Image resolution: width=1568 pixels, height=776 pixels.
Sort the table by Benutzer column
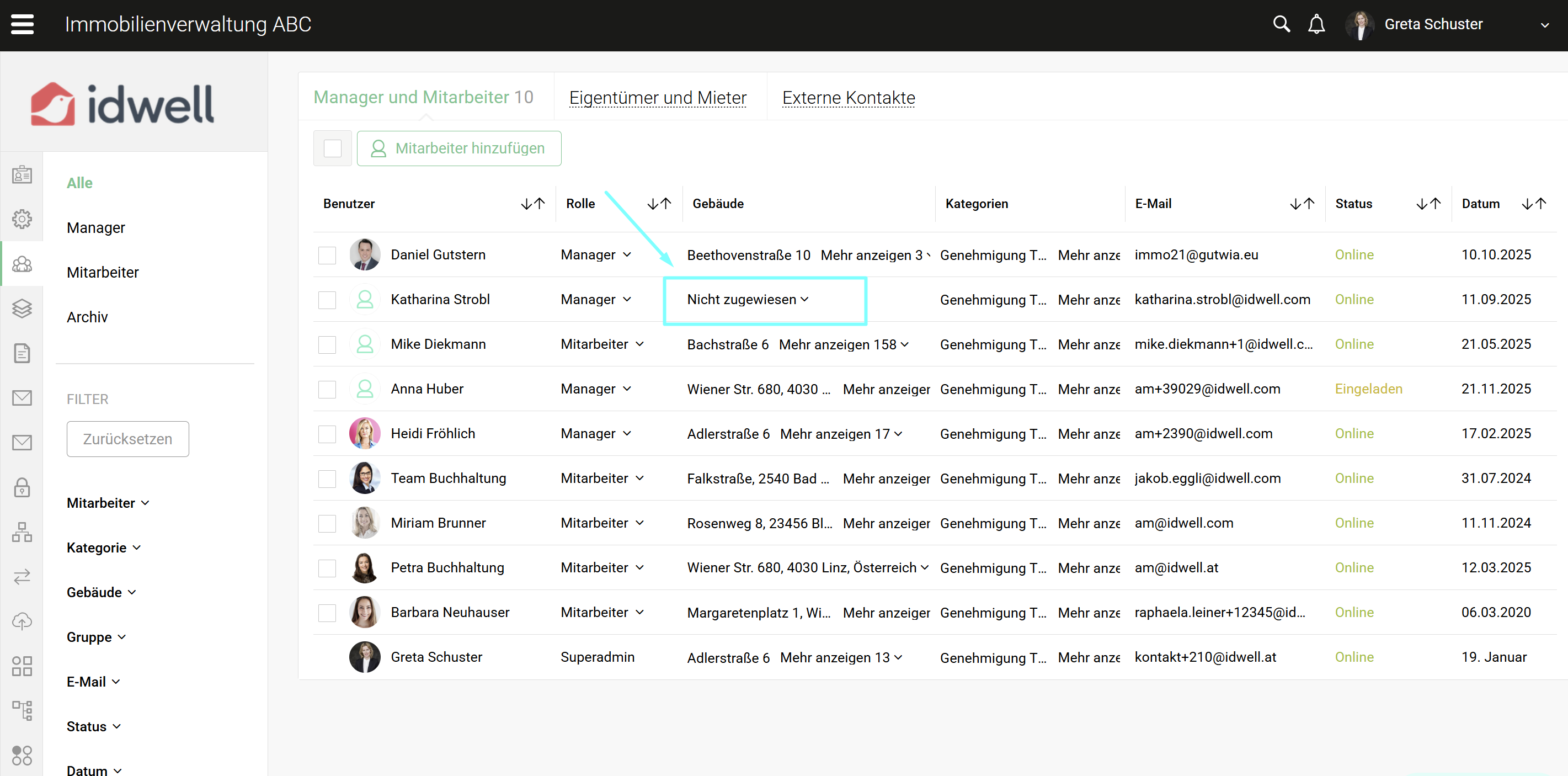tap(532, 204)
